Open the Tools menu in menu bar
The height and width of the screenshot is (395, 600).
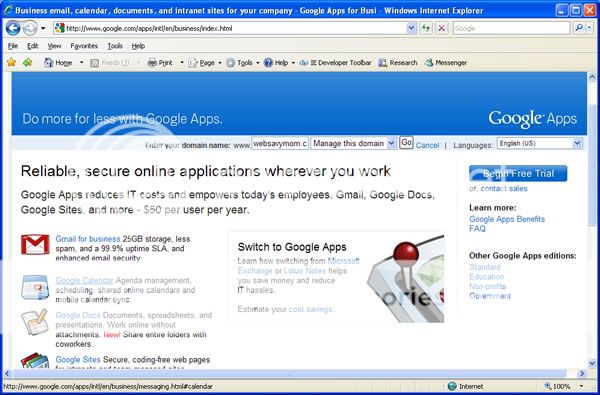pos(115,46)
